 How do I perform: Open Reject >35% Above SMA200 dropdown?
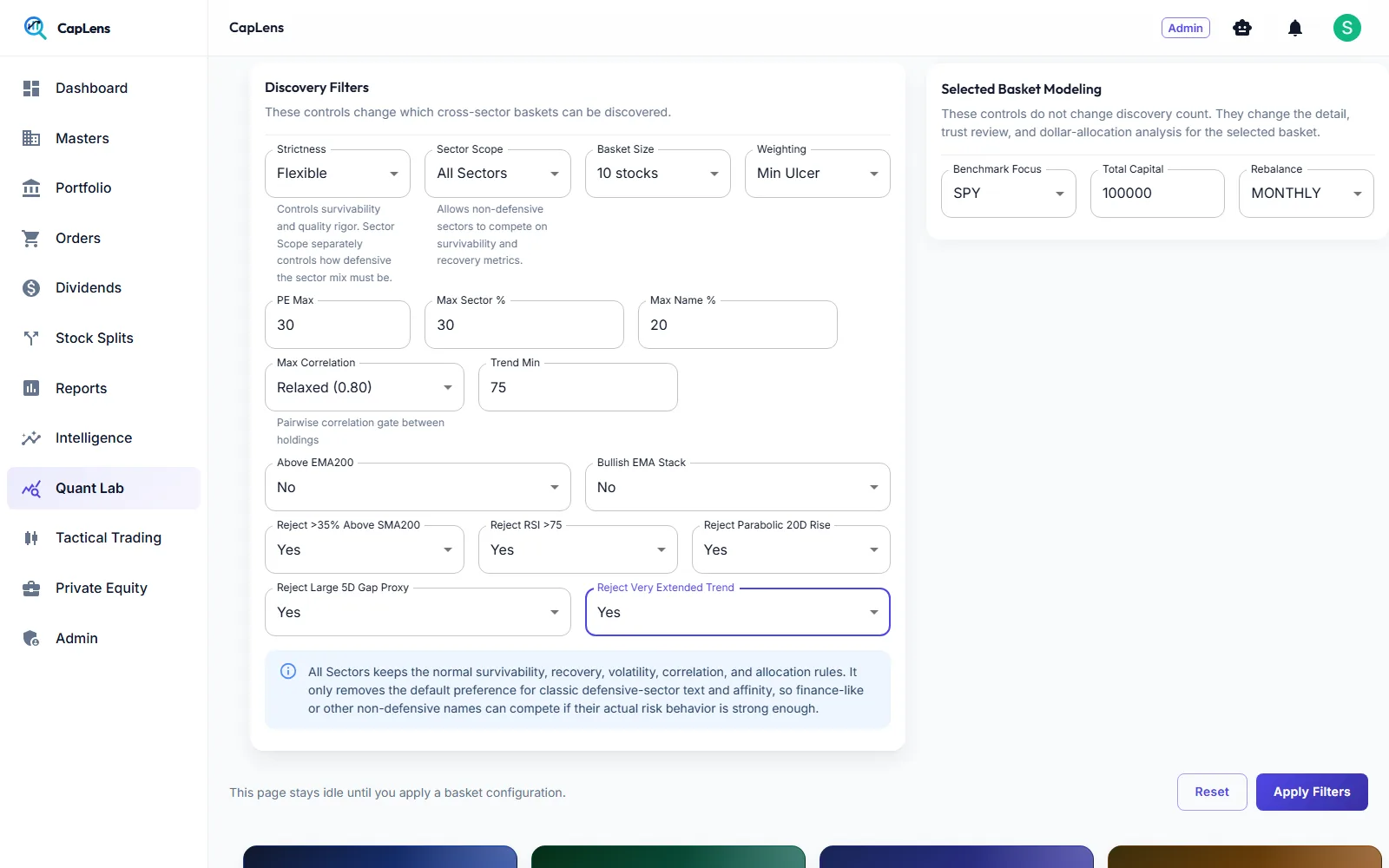point(364,549)
